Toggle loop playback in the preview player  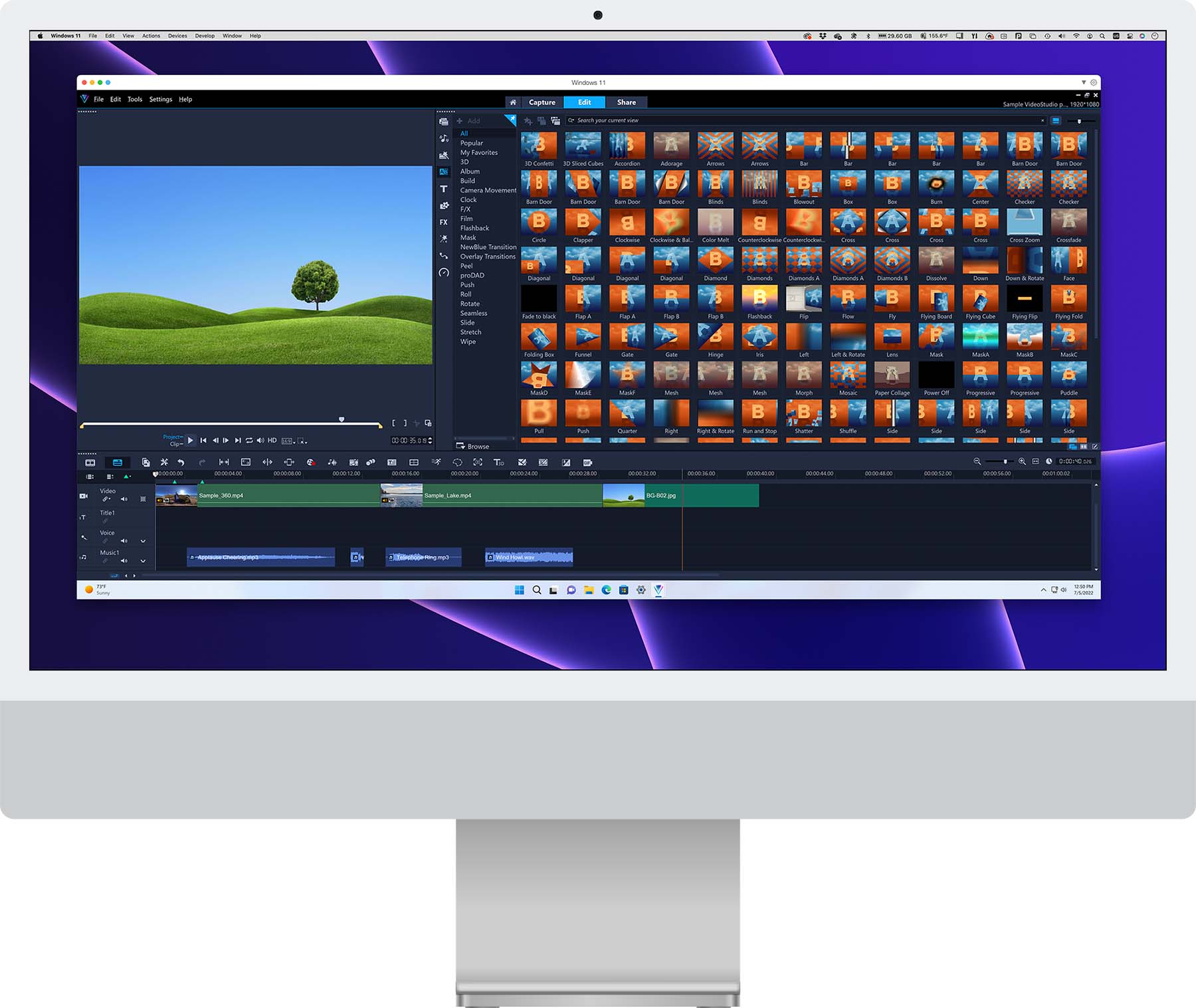tap(248, 440)
